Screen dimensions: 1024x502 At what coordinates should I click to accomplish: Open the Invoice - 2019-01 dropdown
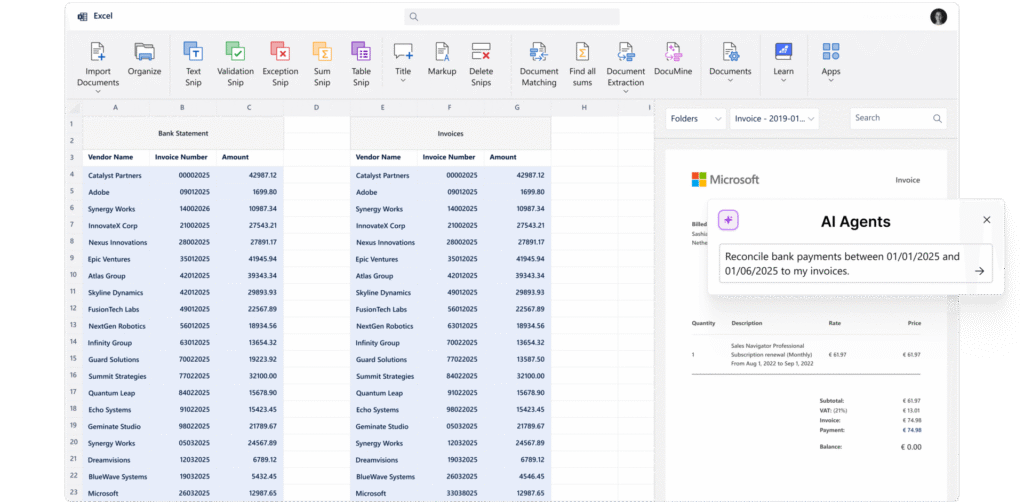click(775, 119)
